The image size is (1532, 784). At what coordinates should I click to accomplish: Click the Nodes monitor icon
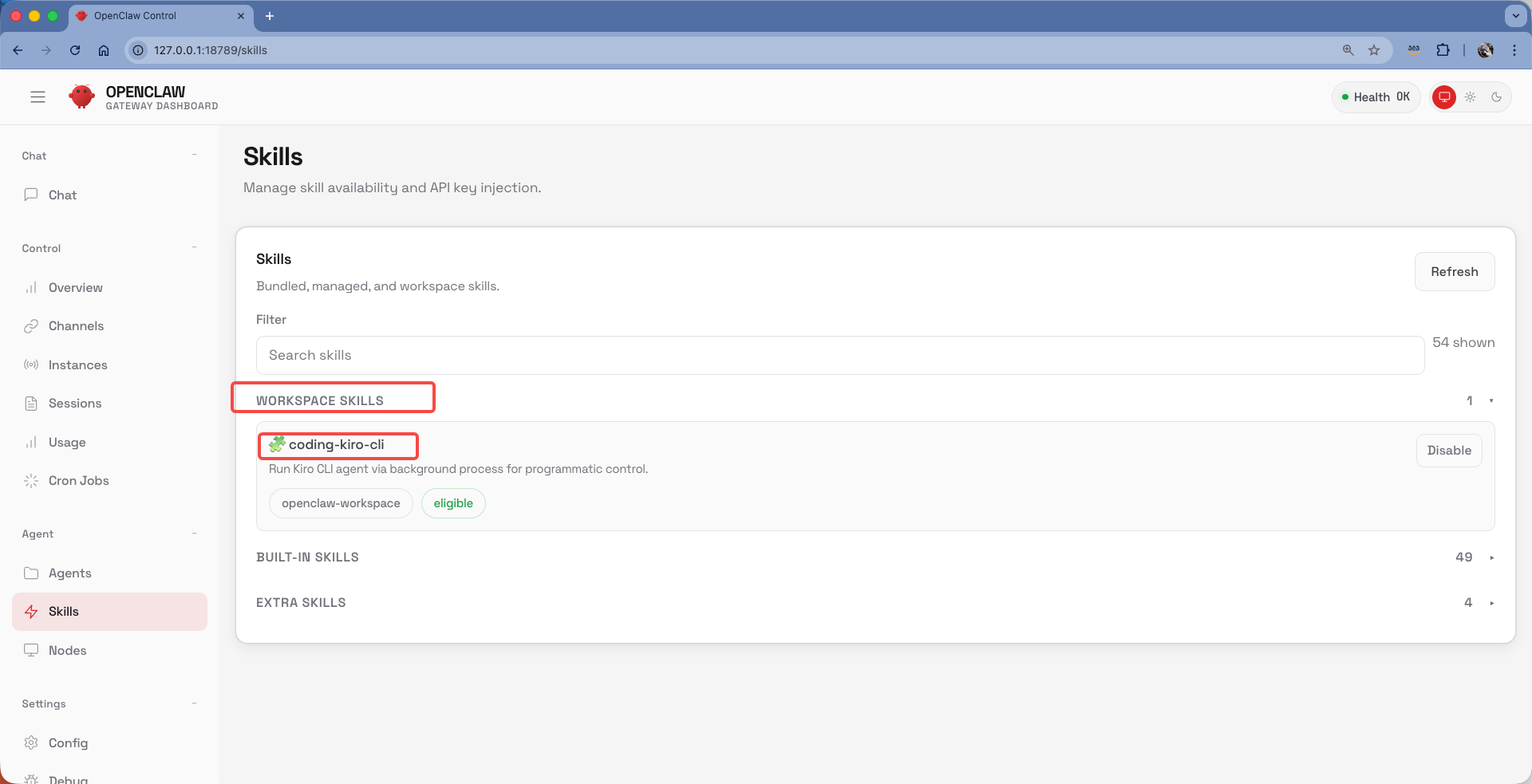click(31, 651)
